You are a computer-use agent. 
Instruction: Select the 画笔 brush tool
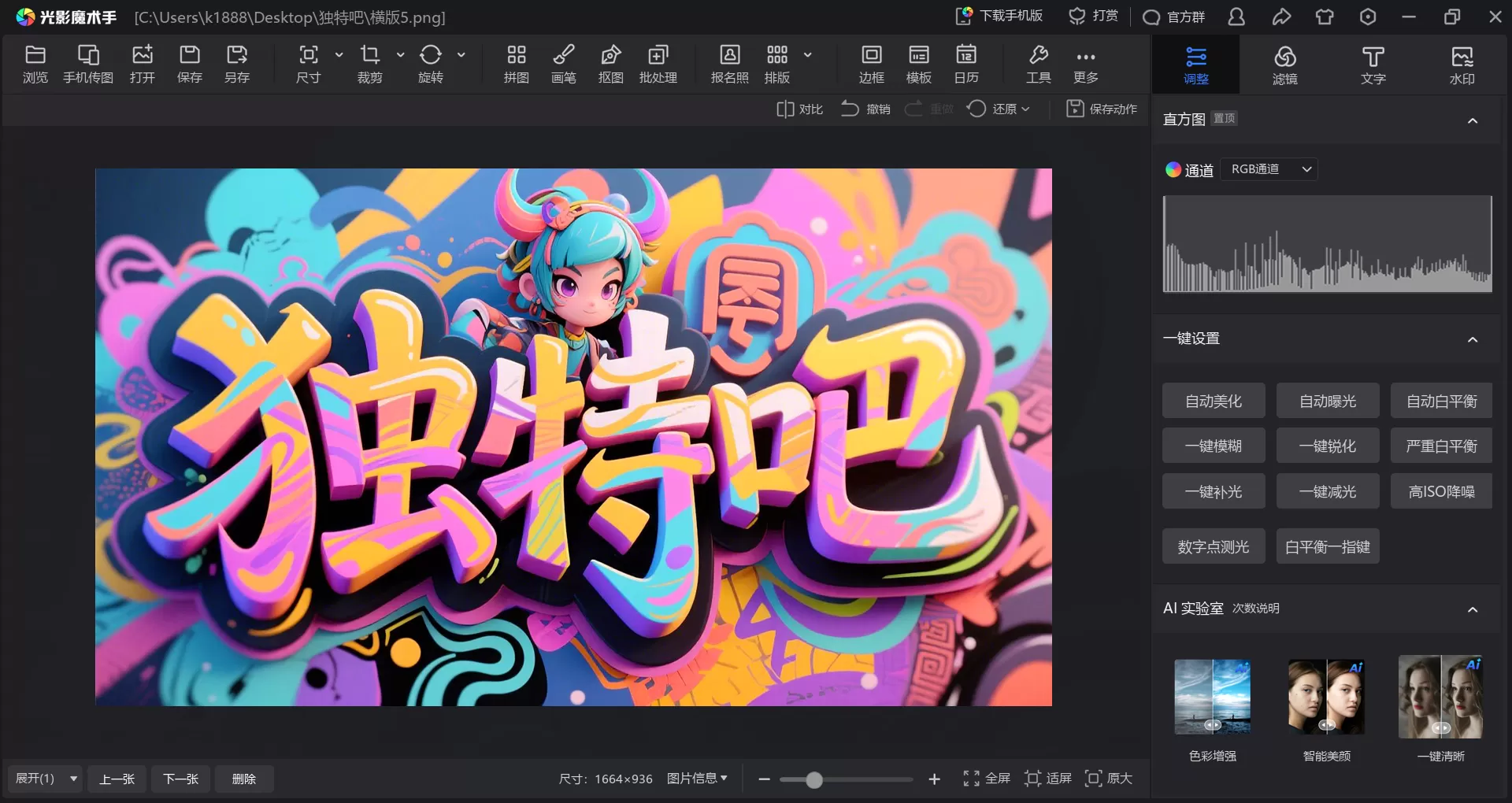pyautogui.click(x=564, y=63)
